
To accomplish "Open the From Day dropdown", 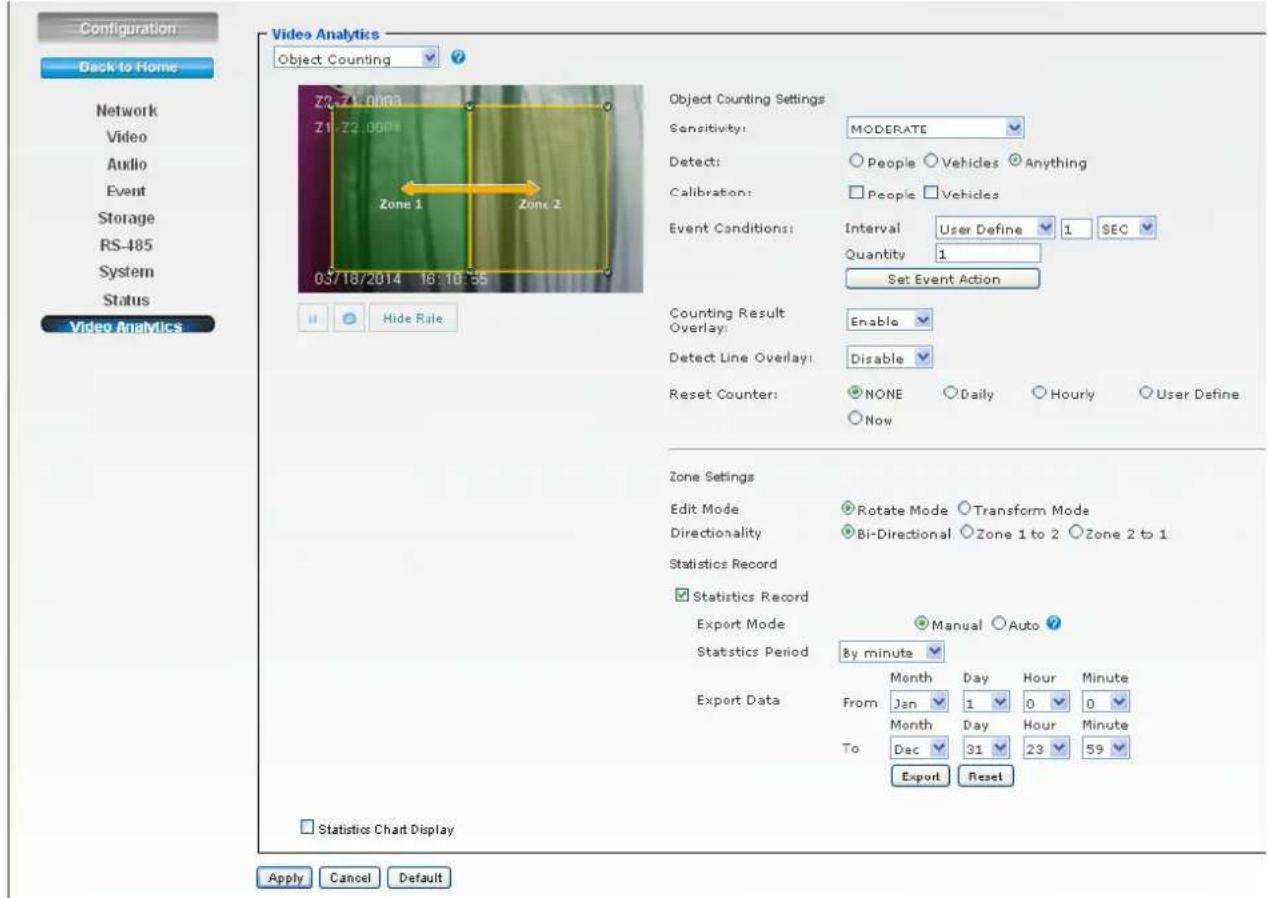I will click(x=989, y=703).
